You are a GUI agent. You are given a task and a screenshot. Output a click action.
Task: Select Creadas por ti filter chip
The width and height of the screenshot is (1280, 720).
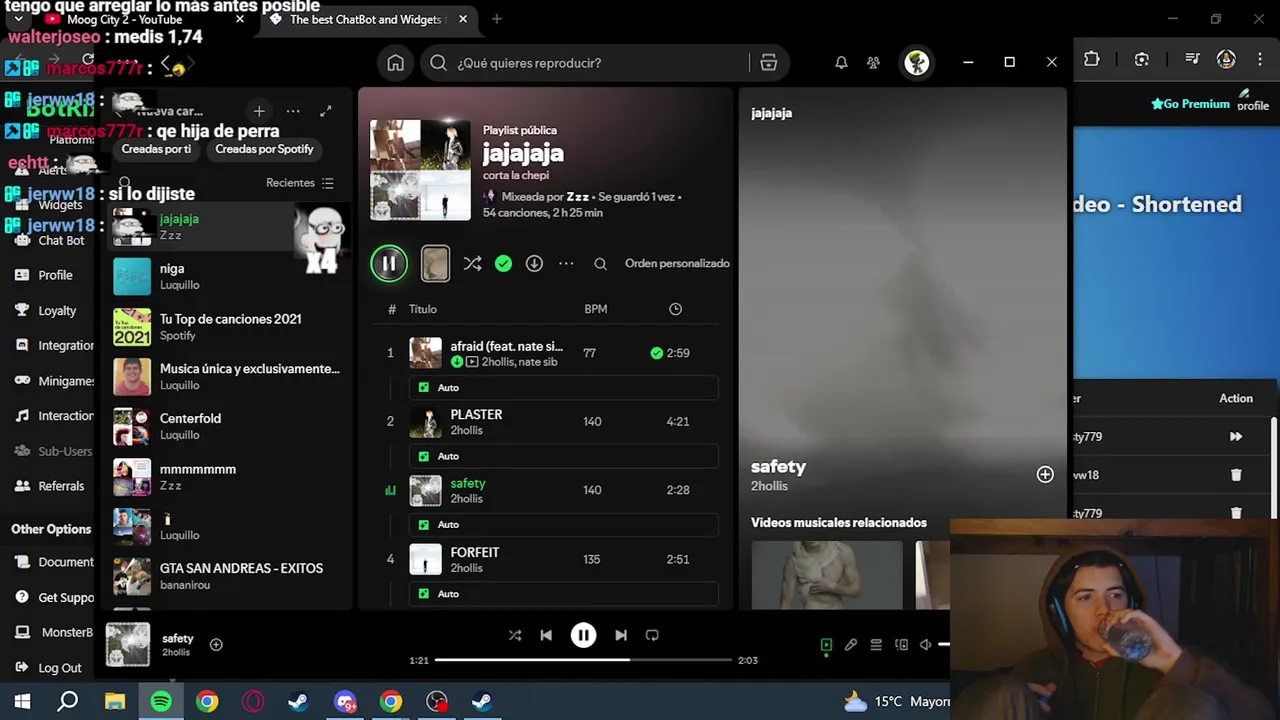[156, 149]
